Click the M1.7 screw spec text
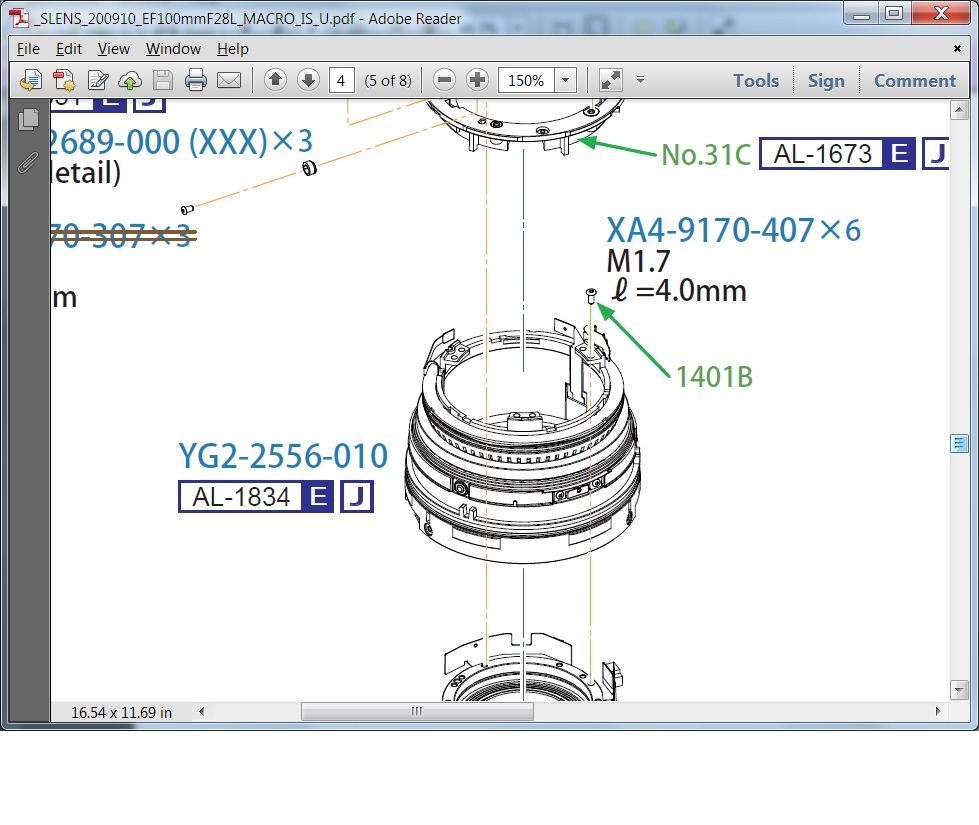The width and height of the screenshot is (979, 825). (x=639, y=261)
